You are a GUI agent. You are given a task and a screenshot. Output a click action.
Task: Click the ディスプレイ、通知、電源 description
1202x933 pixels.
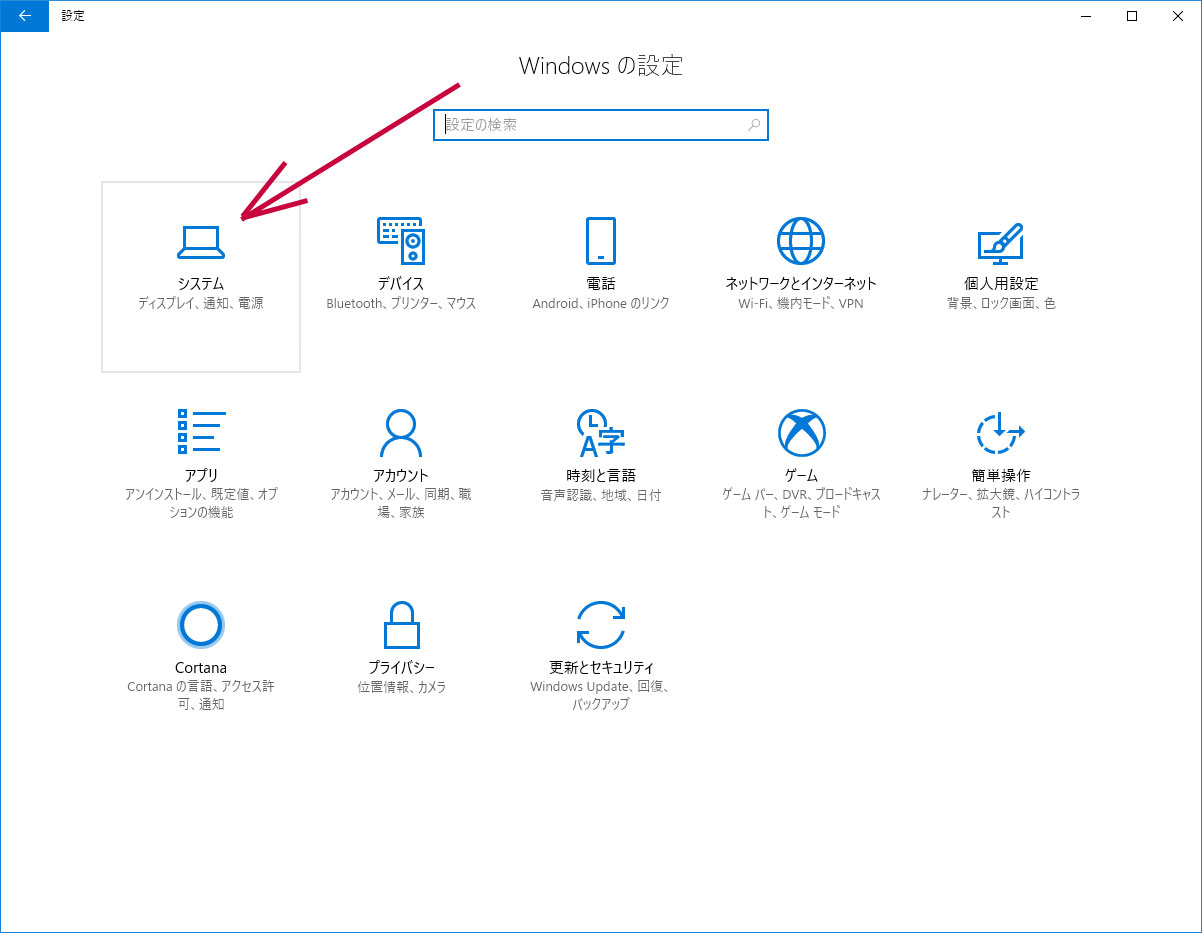point(201,303)
